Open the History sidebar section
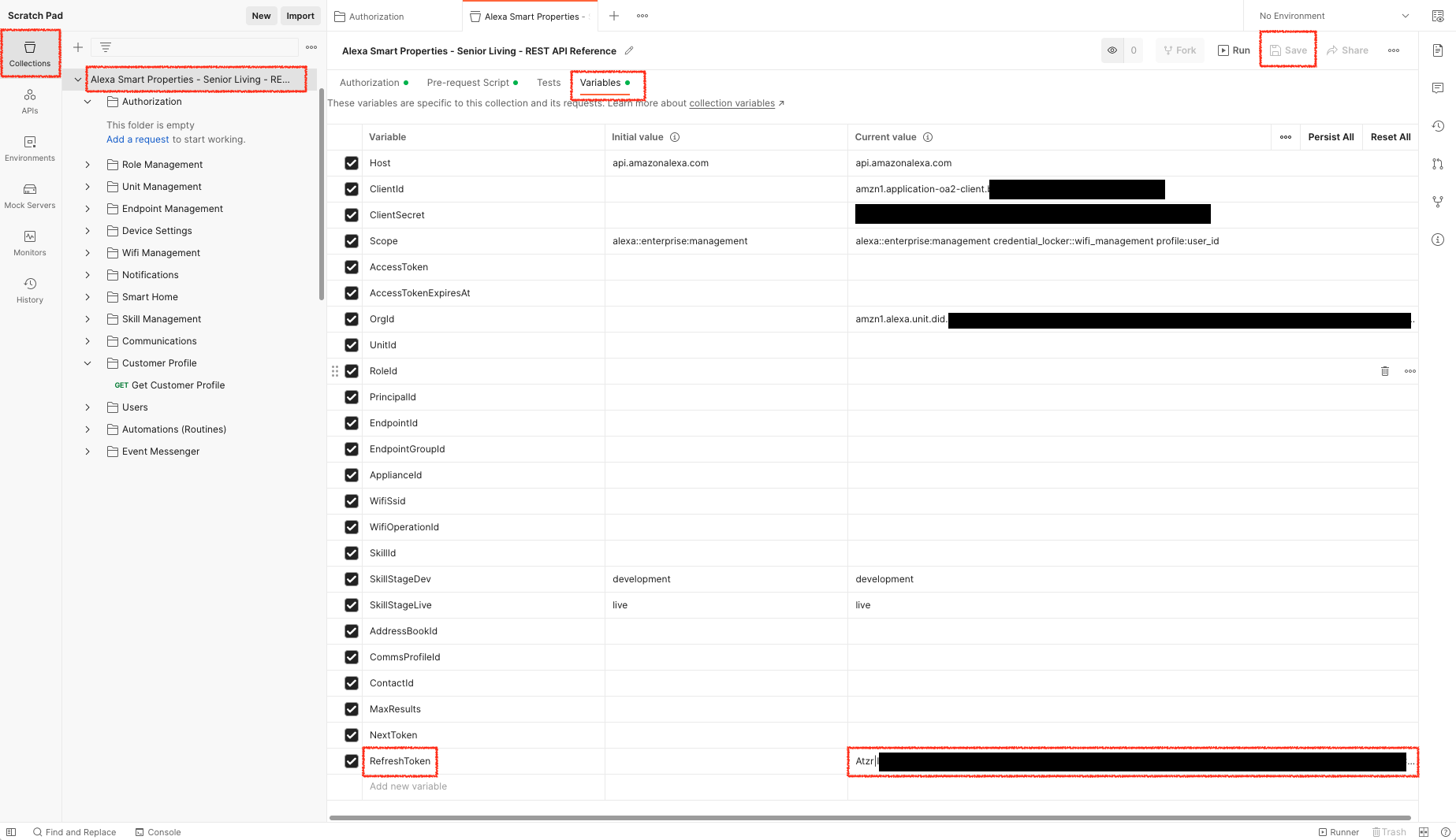This screenshot has height=840, width=1456. [x=30, y=290]
